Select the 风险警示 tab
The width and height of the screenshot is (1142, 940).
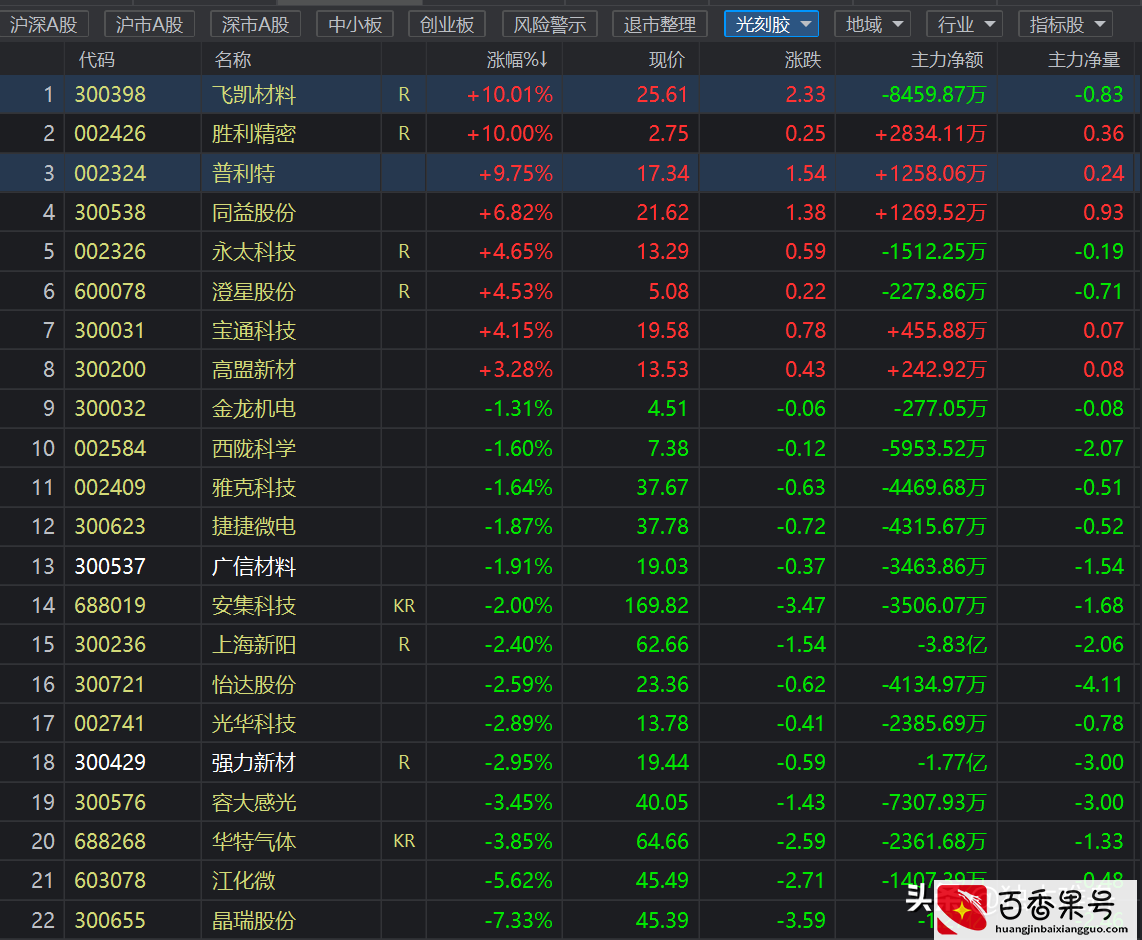tap(550, 24)
